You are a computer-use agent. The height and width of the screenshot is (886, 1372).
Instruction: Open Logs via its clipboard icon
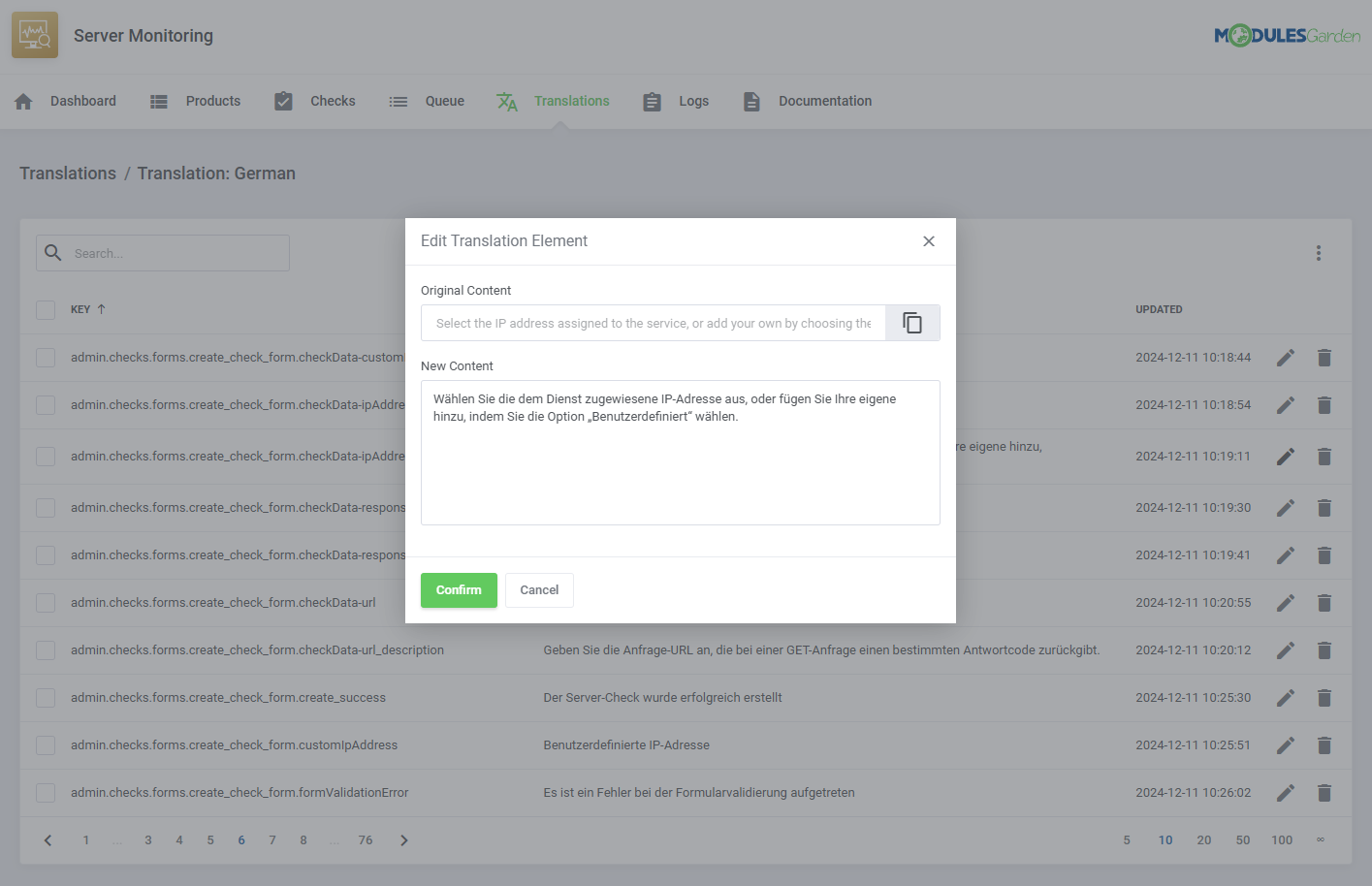651,100
